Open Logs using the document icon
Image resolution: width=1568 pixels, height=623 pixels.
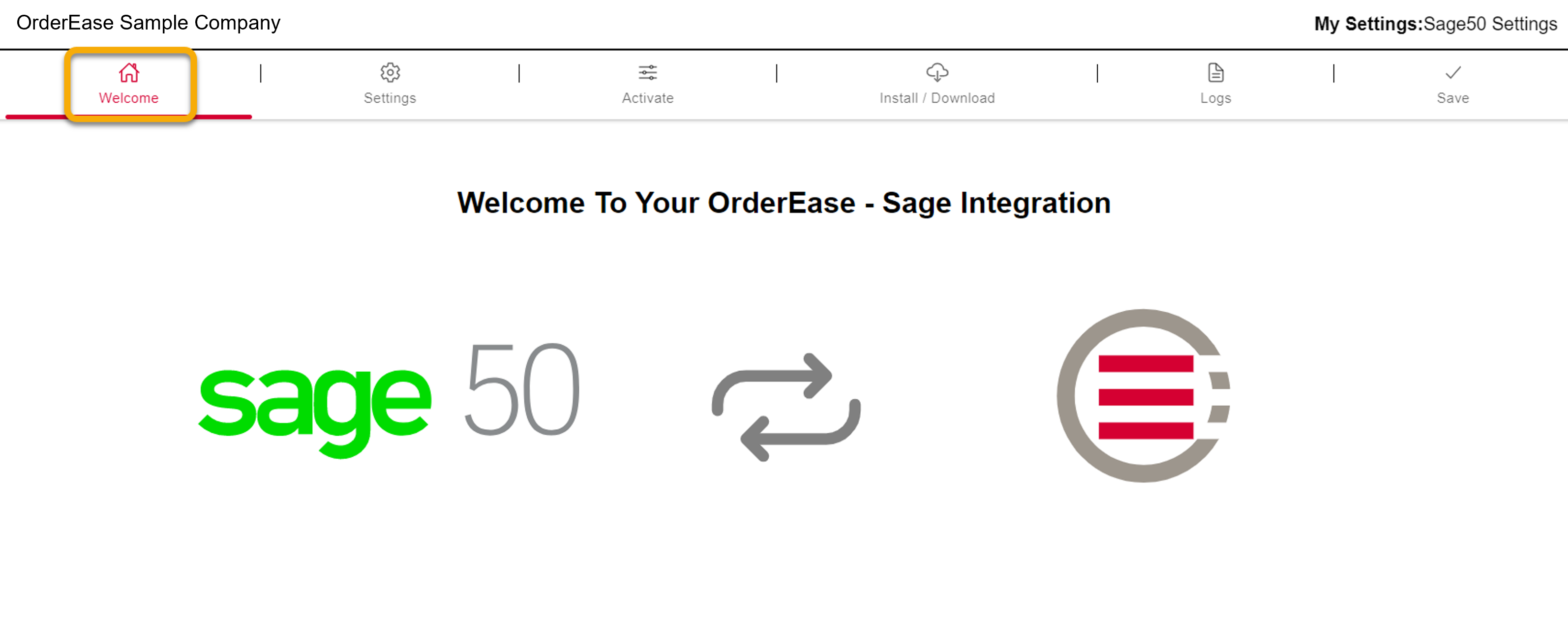(1215, 72)
